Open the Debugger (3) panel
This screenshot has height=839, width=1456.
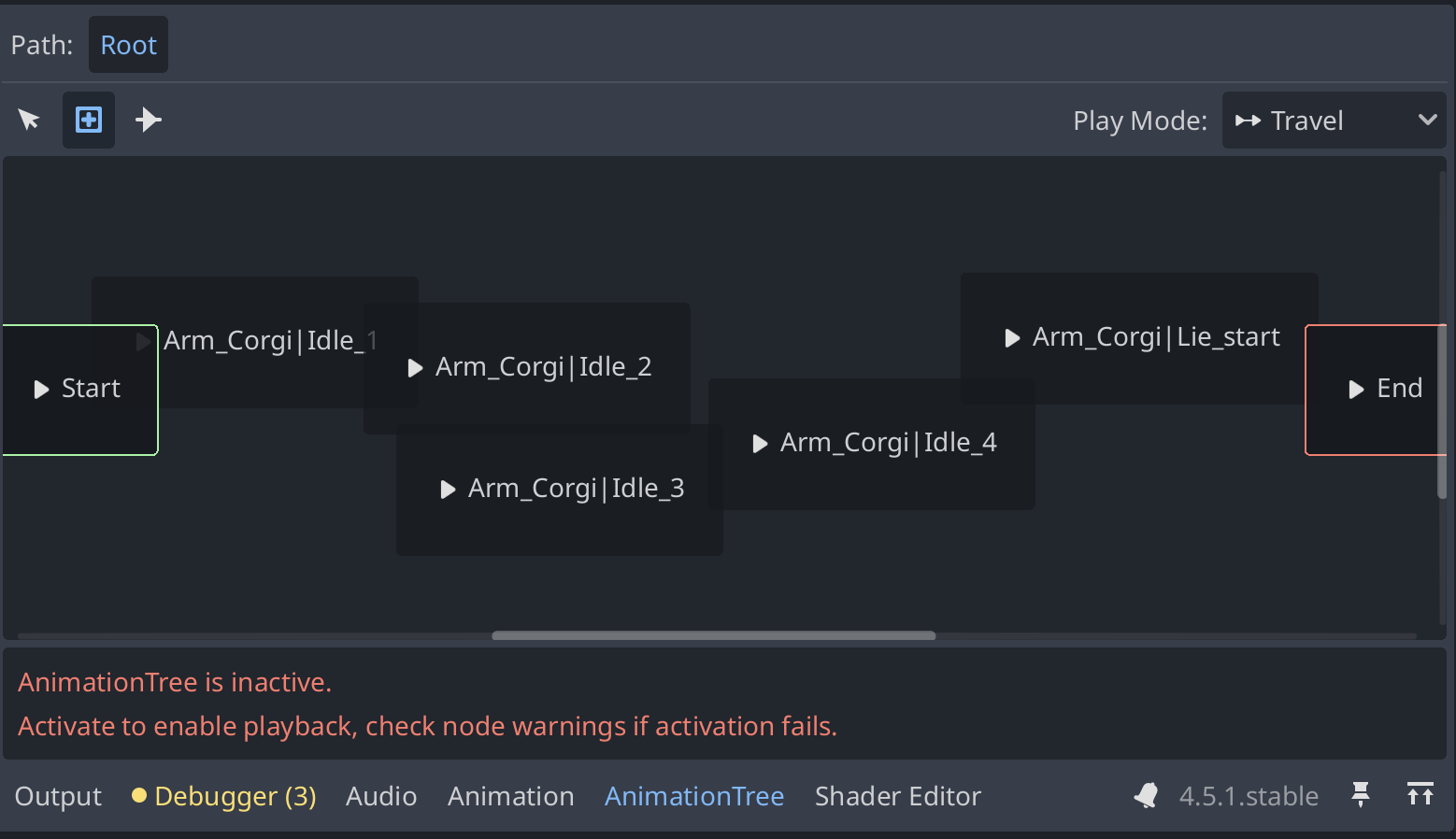224,796
